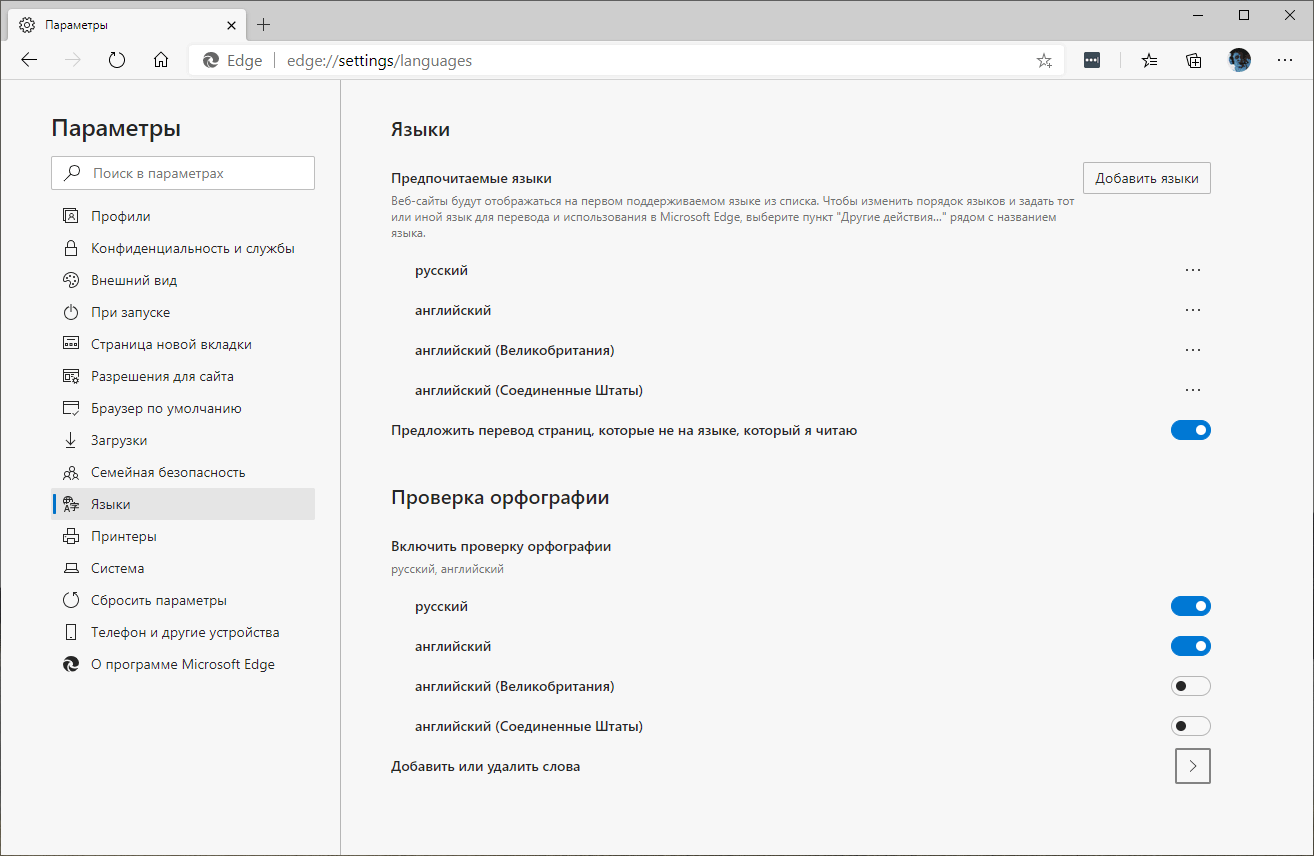Viewport: 1314px width, 856px height.
Task: Enable spellcheck for английский (Соединенные Штаты)
Action: (x=1191, y=726)
